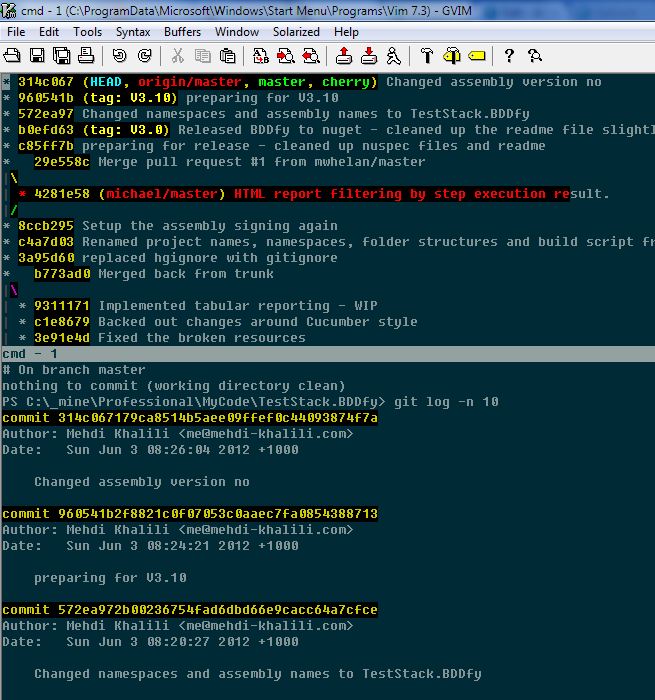
Task: Click the Find help search icon
Action: point(534,56)
